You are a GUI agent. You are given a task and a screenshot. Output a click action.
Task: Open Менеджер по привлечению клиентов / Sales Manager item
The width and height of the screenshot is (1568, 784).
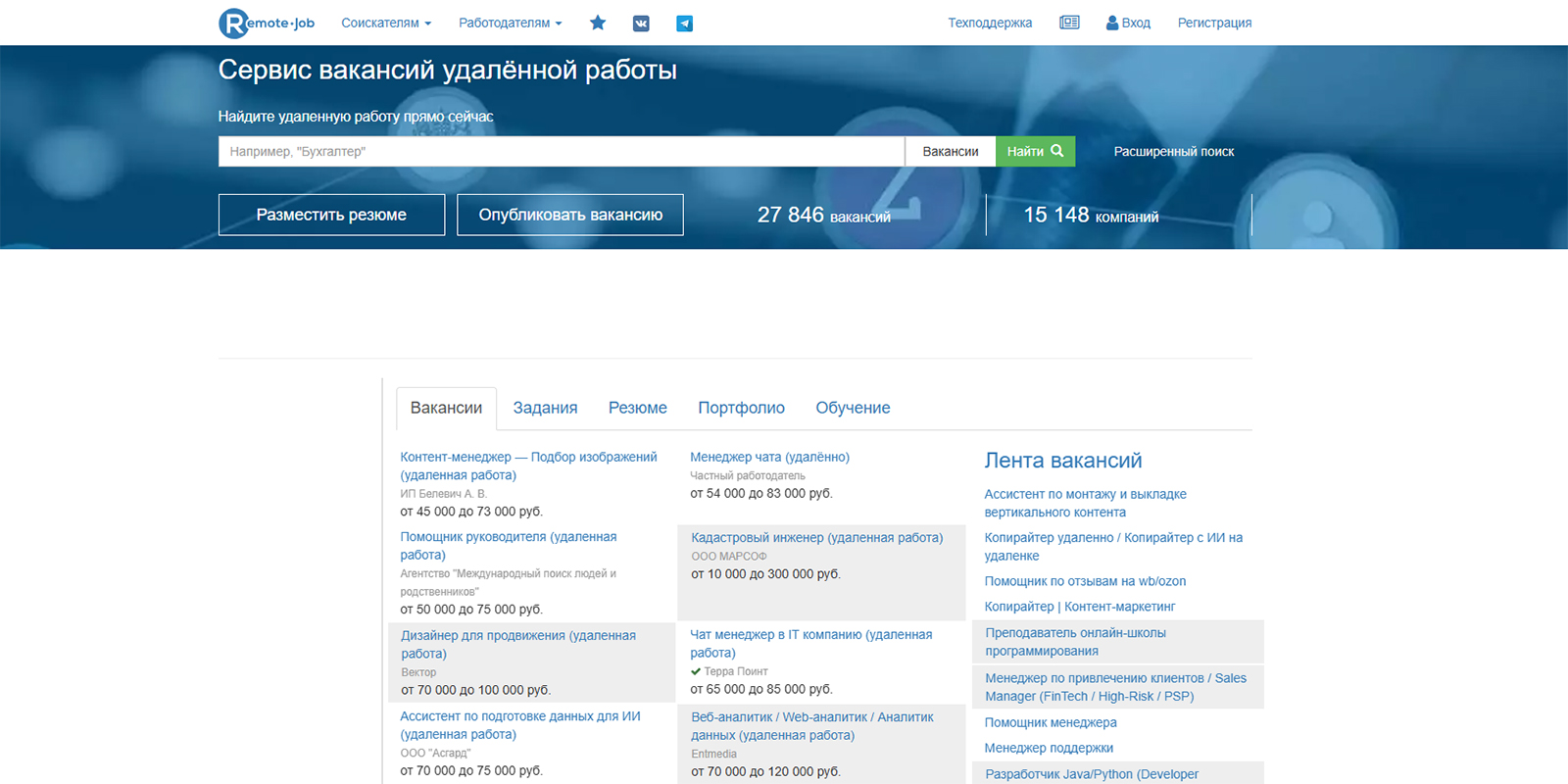point(1116,687)
